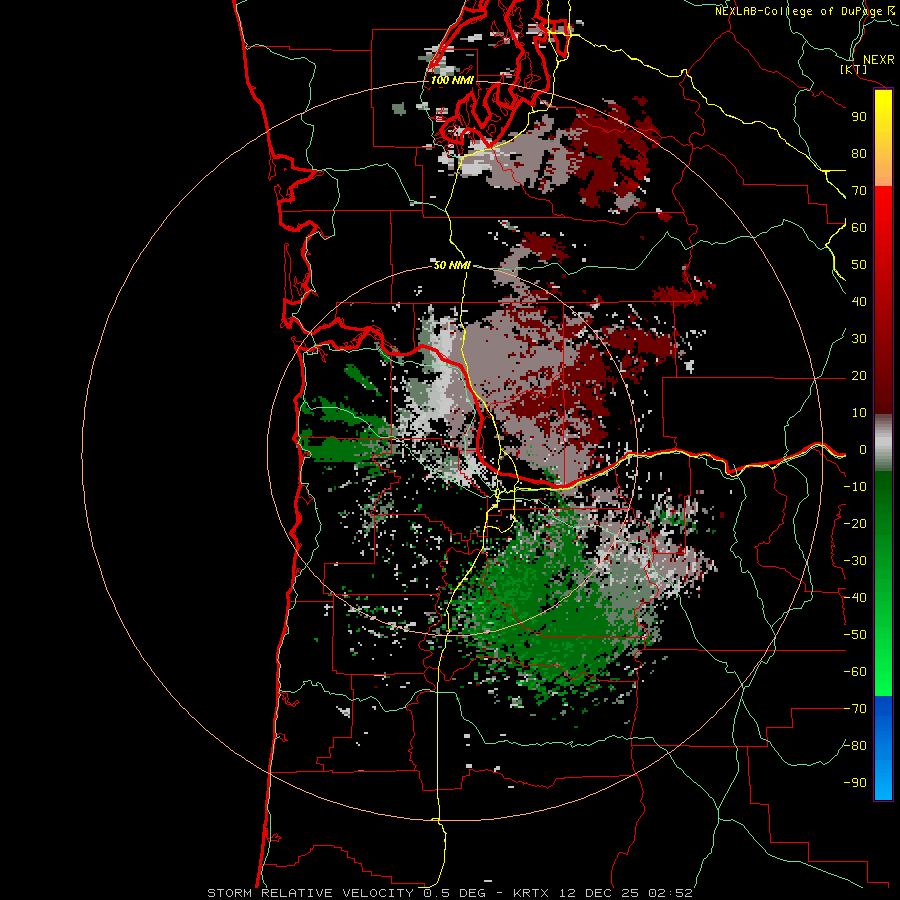Click the 50 value on velocity scale

pos(859,265)
